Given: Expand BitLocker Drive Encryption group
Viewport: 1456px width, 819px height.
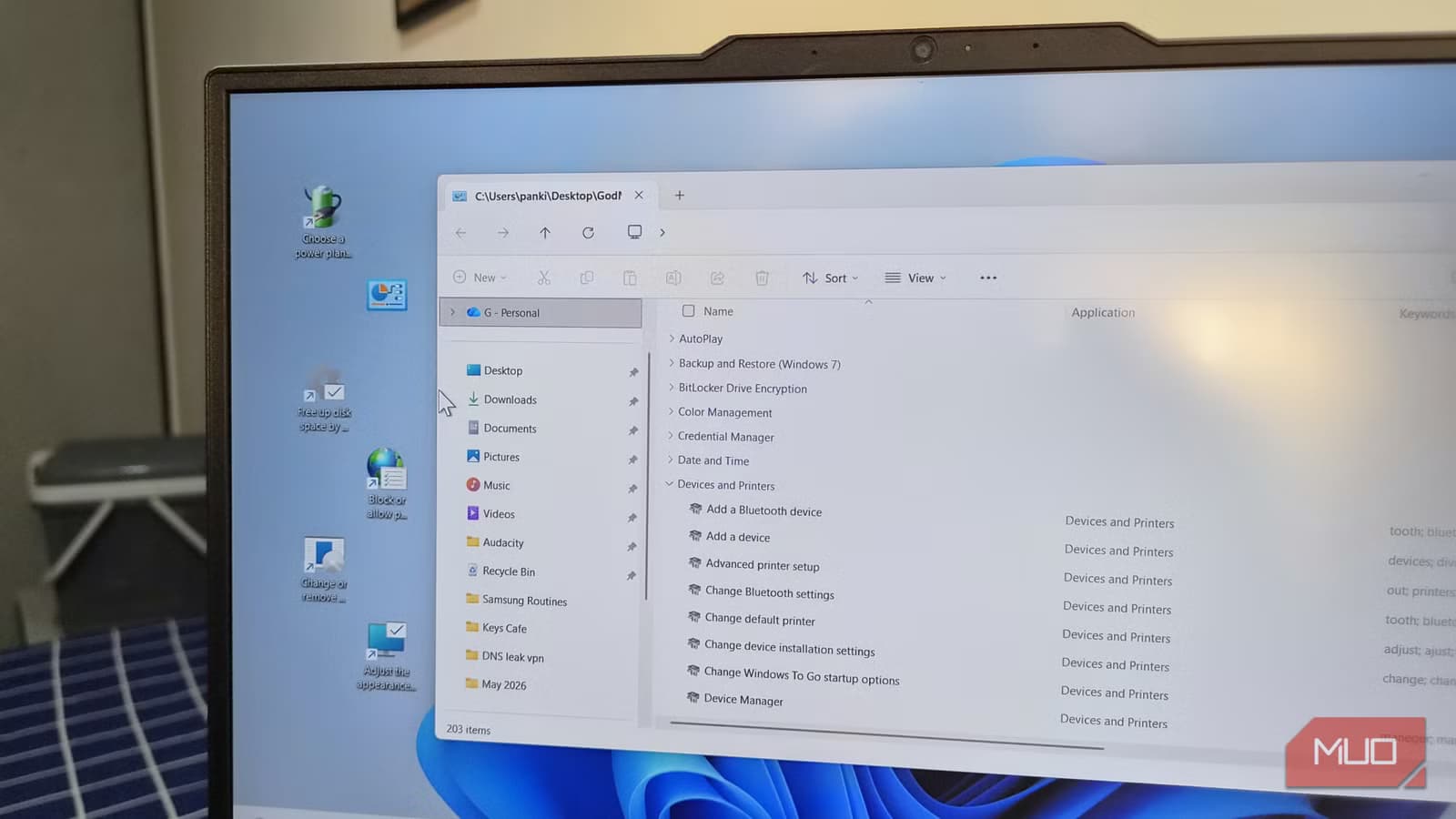Looking at the screenshot, I should pos(672,387).
